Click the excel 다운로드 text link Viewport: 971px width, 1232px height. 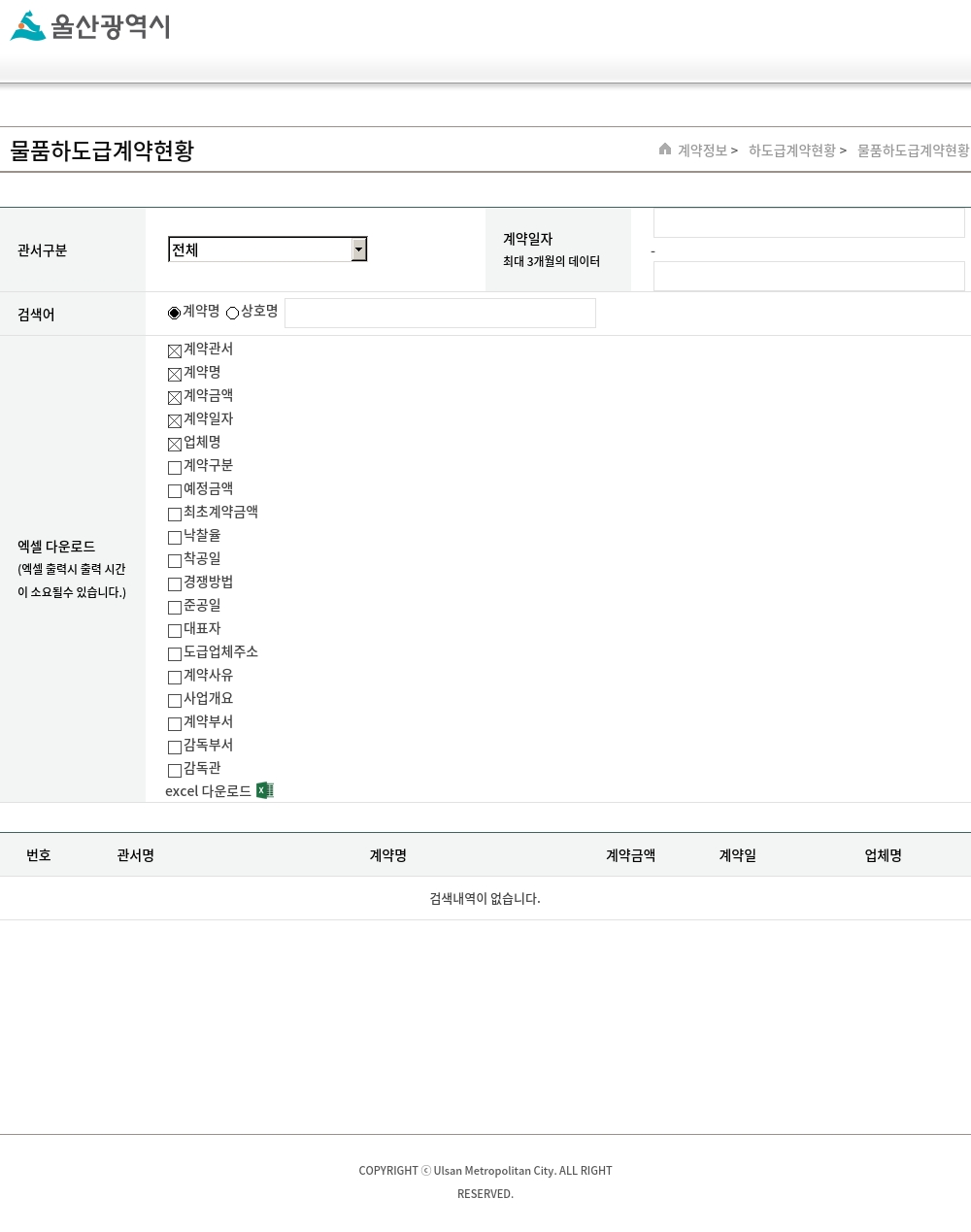[208, 791]
